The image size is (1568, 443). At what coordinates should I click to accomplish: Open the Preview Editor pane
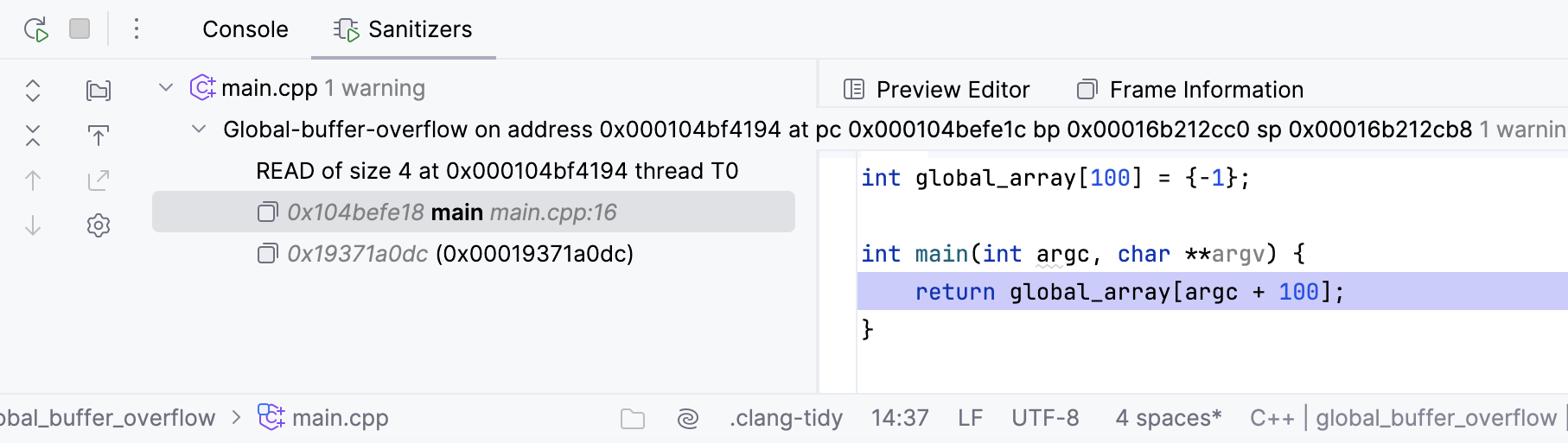coord(936,90)
